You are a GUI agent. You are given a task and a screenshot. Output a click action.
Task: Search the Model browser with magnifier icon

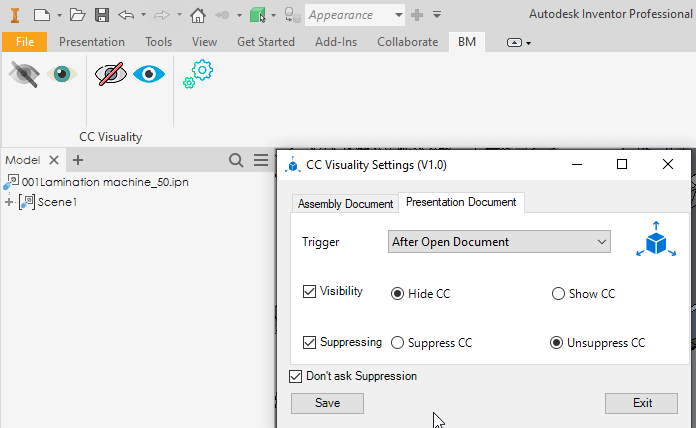pyautogui.click(x=236, y=160)
